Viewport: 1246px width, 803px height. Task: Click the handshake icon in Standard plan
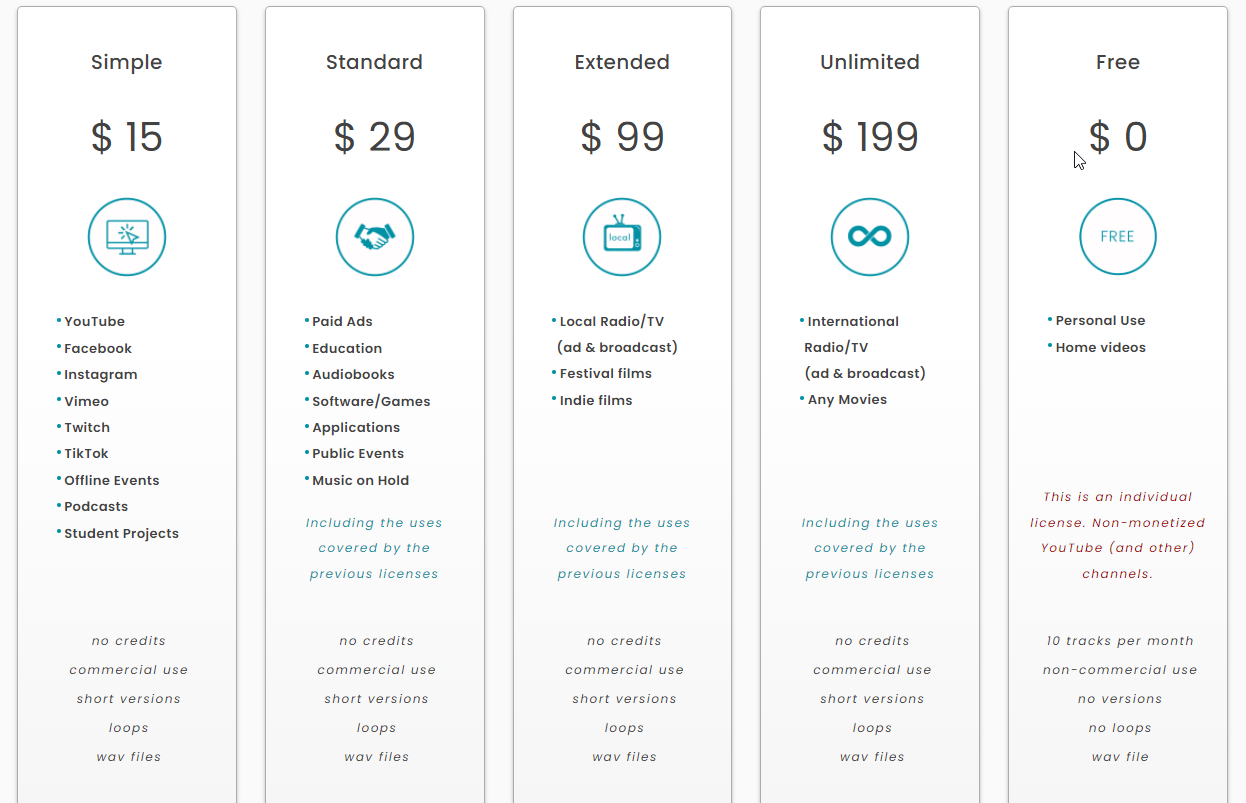click(x=375, y=237)
